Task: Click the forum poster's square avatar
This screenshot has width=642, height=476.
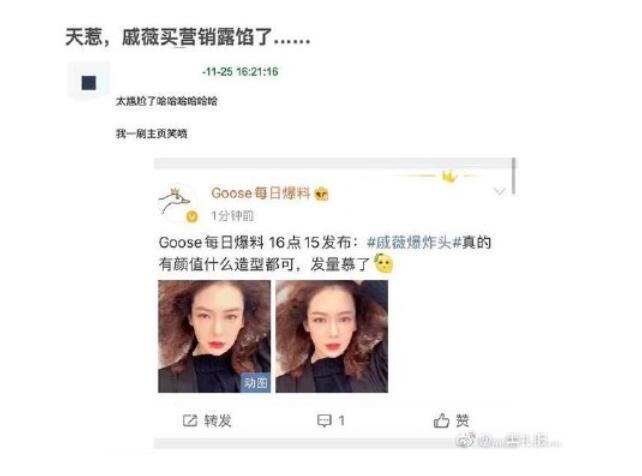Action: 88,81
